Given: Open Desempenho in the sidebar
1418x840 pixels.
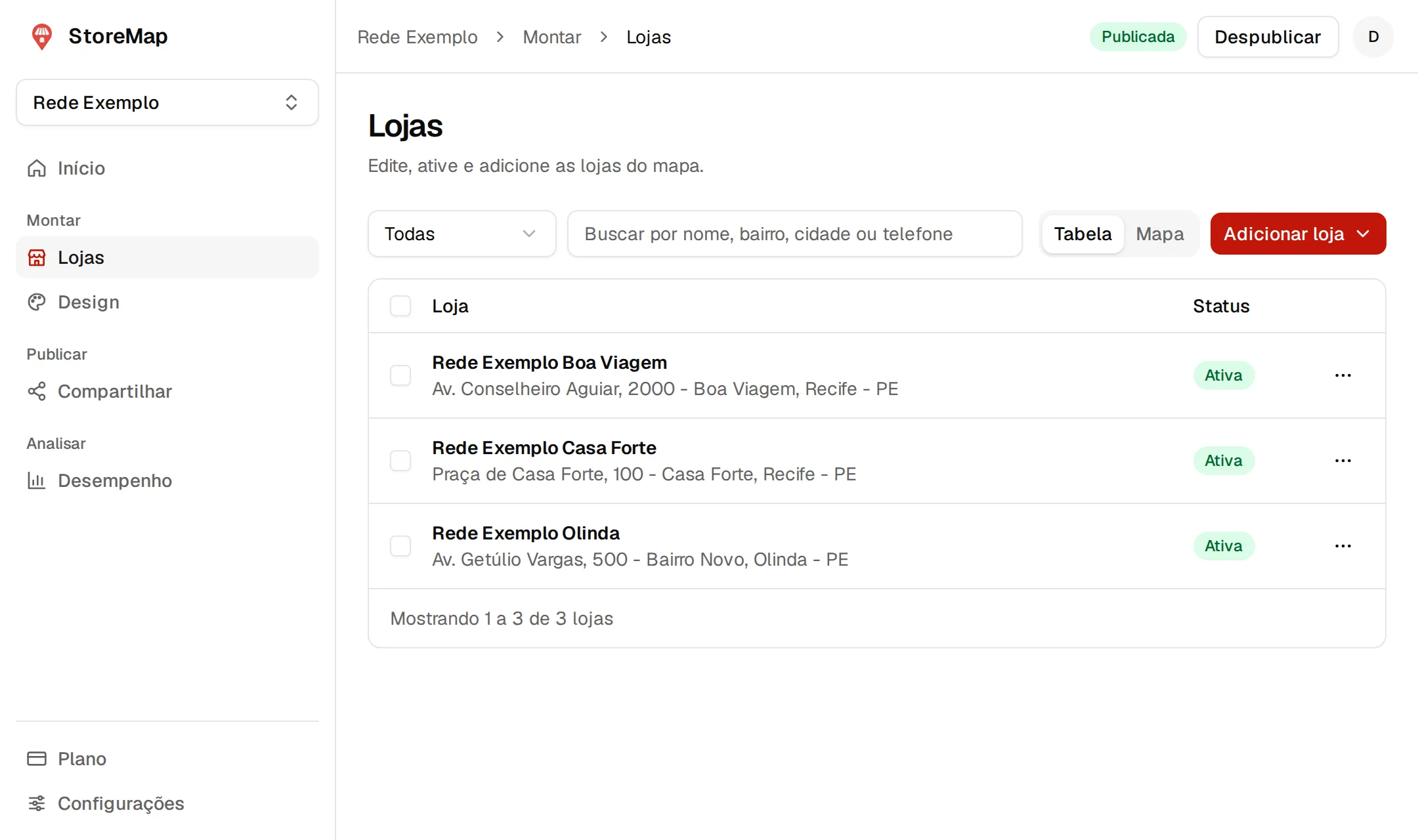Looking at the screenshot, I should coord(167,480).
